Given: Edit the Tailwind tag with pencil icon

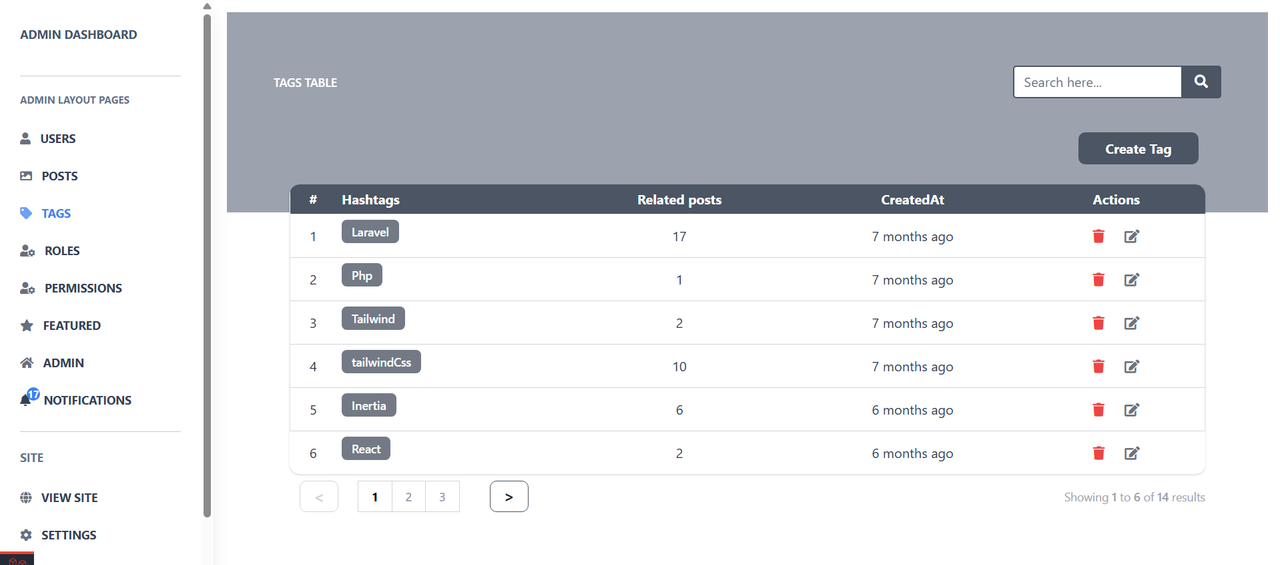Looking at the screenshot, I should [x=1132, y=323].
